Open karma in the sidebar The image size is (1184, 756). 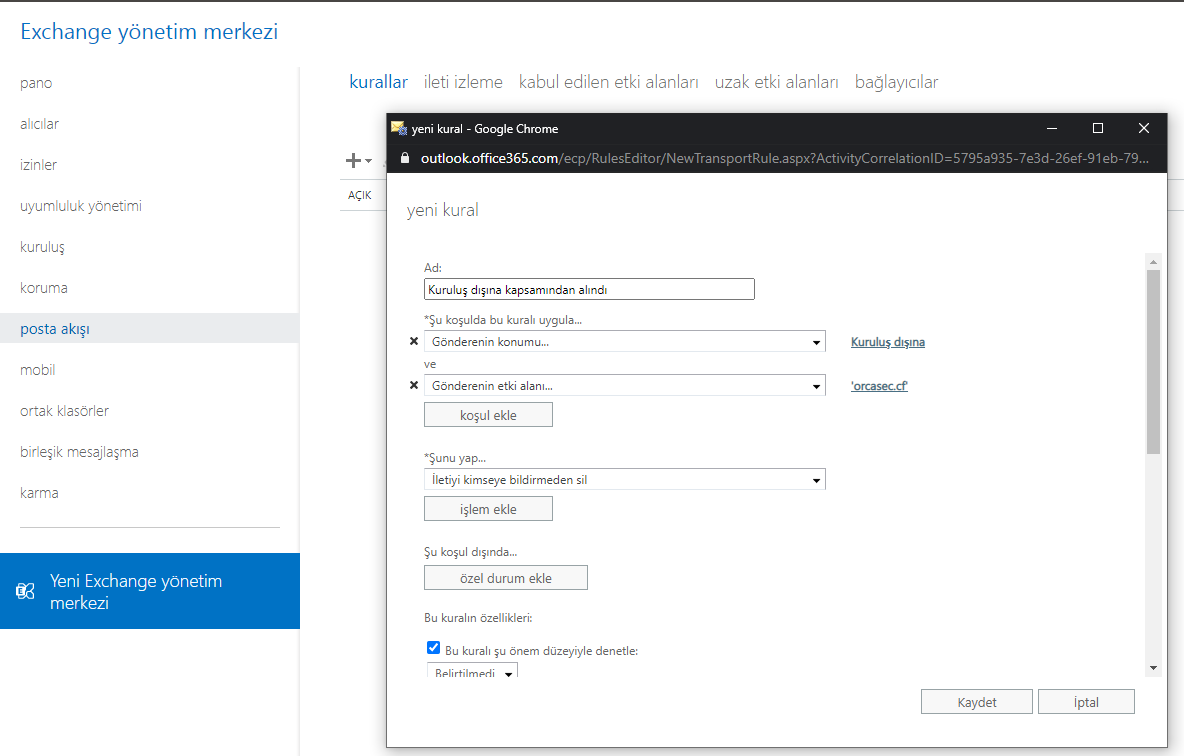click(x=39, y=492)
